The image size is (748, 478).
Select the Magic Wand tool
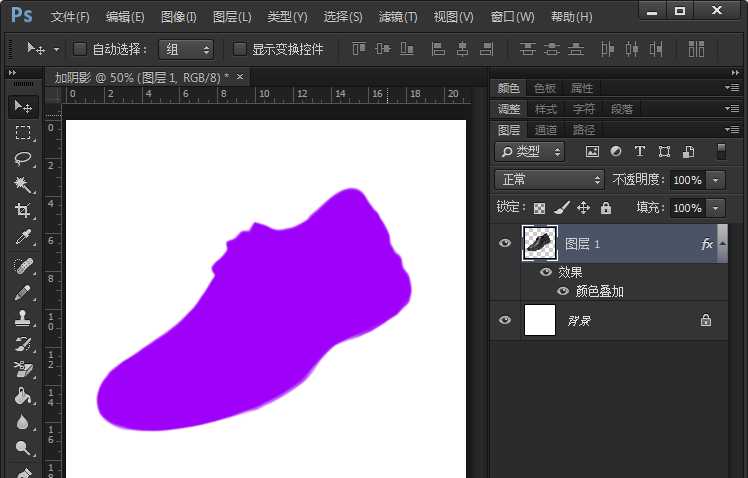(22, 185)
